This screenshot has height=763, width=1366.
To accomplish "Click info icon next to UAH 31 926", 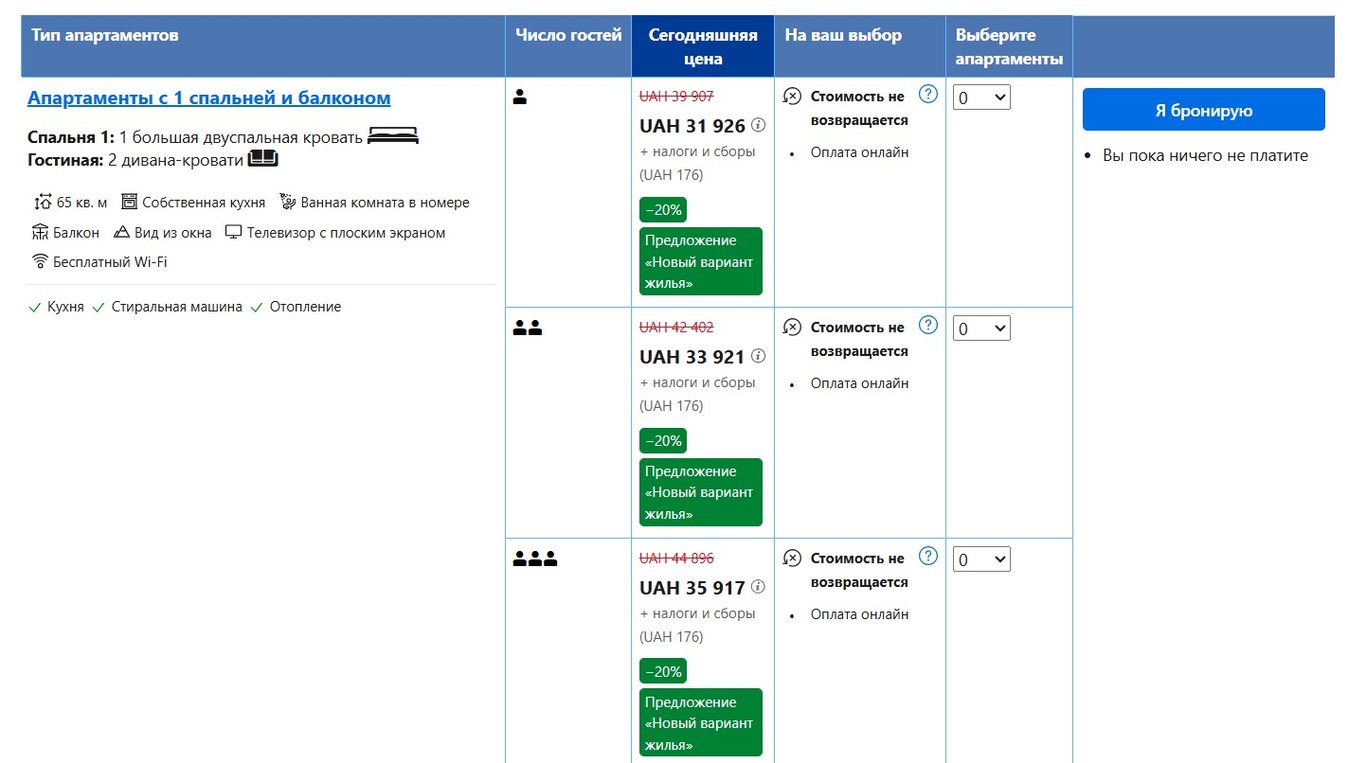I will coord(758,126).
